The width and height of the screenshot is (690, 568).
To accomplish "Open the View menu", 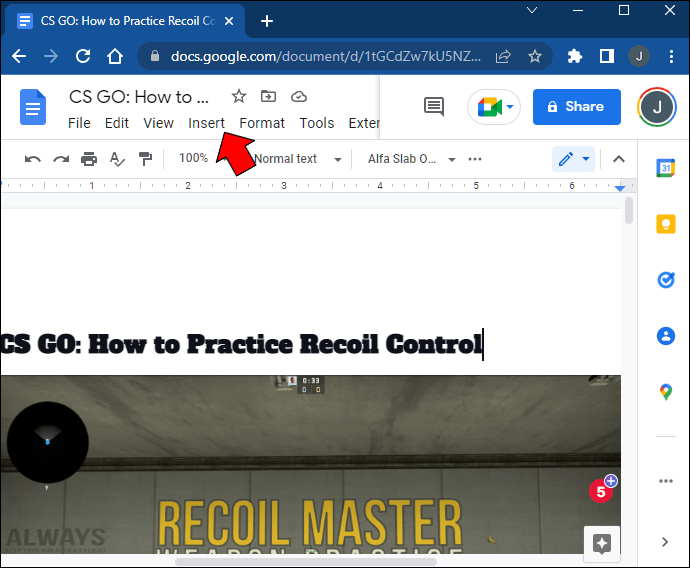I will 158,123.
